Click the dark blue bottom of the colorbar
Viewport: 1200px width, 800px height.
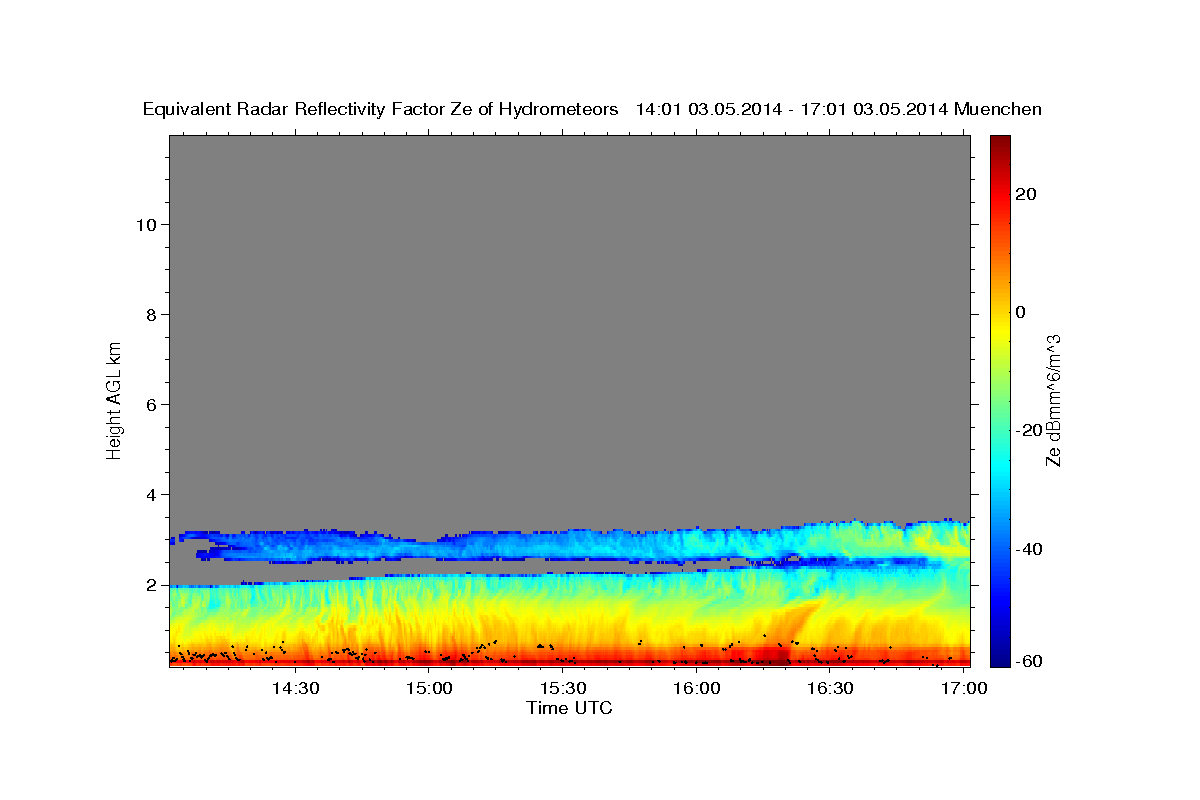click(1000, 656)
